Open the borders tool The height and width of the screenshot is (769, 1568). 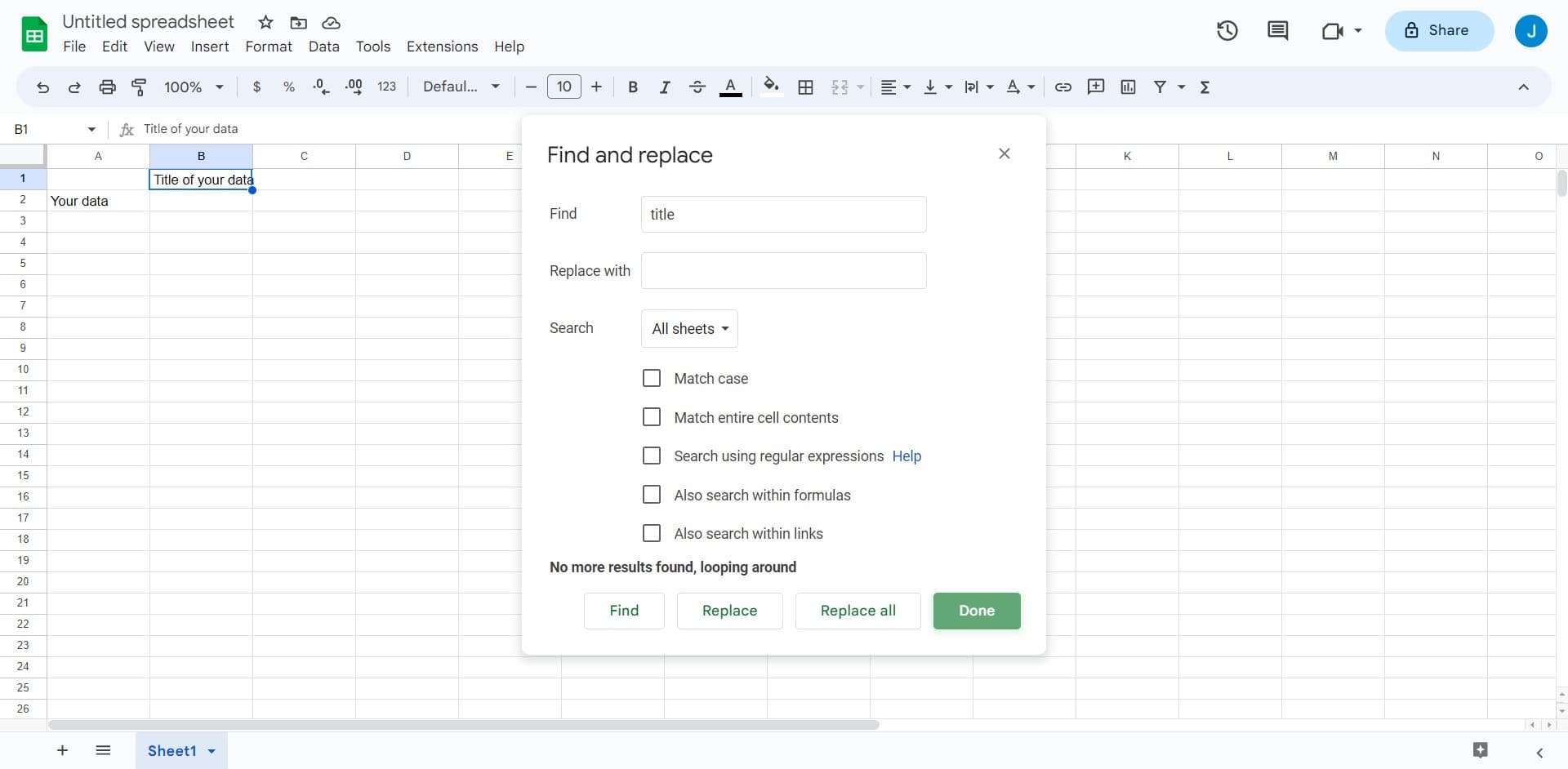coord(805,87)
